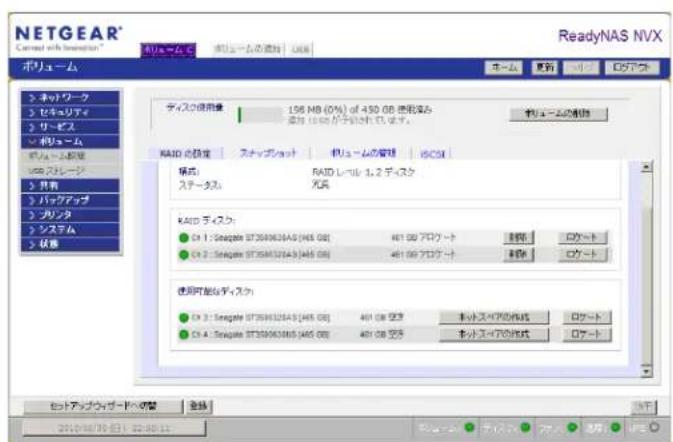Click the ReadyNAS NVX title text

610,36
